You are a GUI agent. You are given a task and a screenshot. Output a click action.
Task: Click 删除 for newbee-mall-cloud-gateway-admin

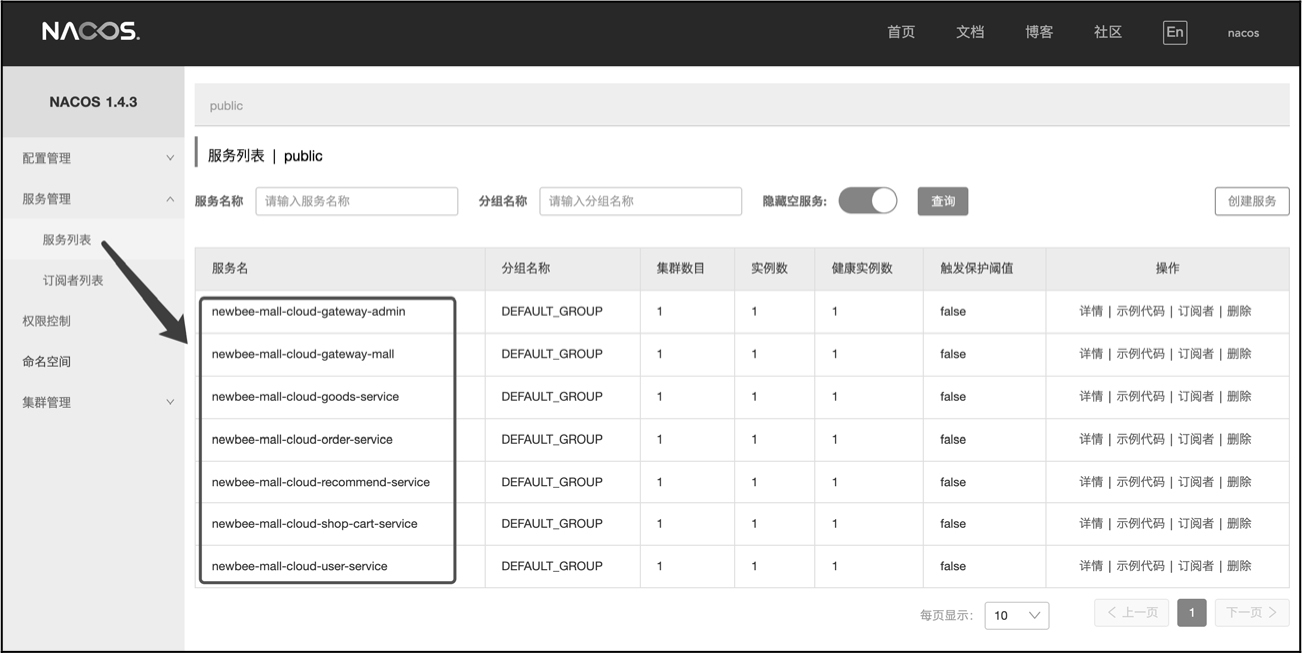pyautogui.click(x=1239, y=311)
